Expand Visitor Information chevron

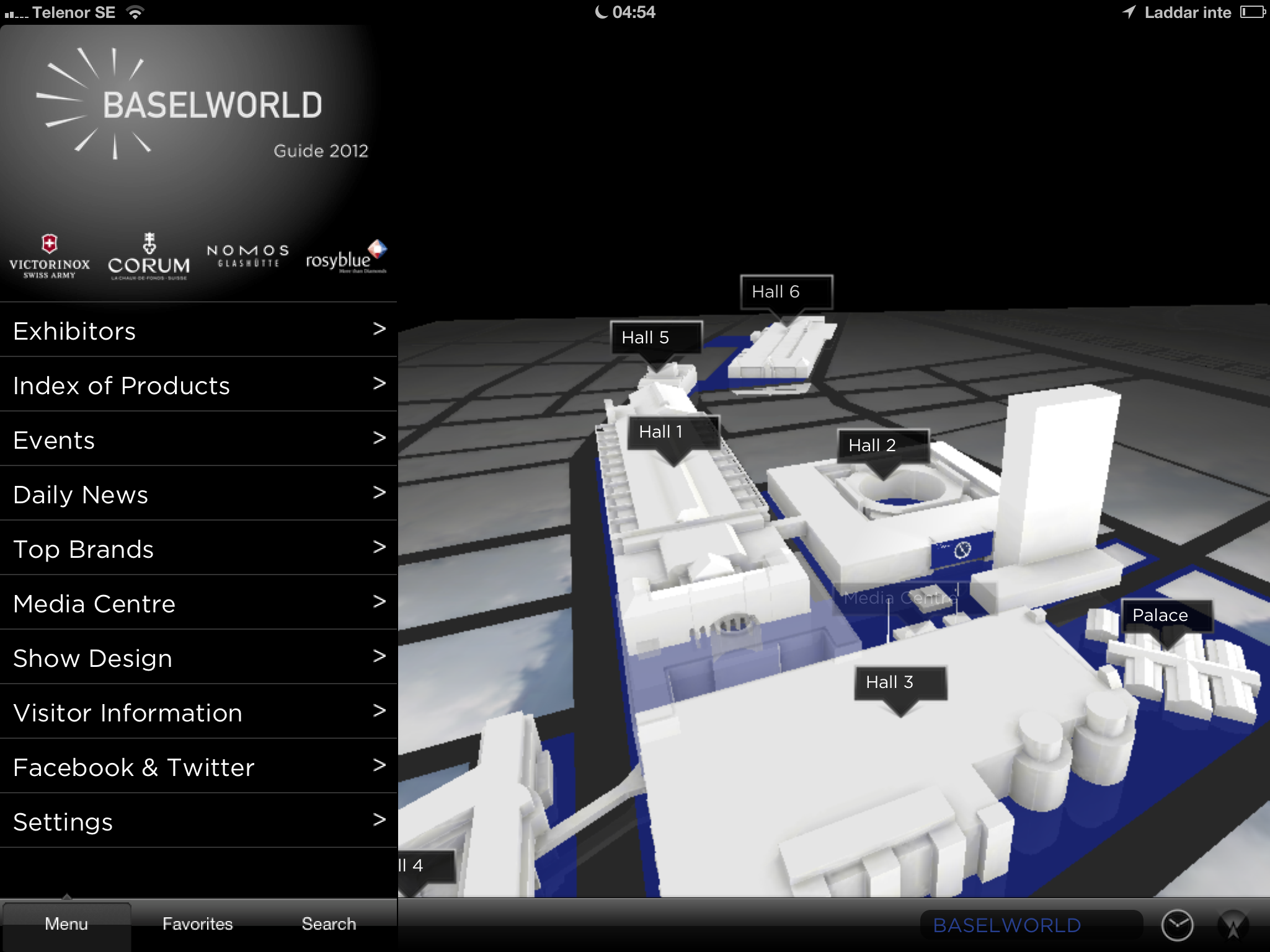click(x=380, y=710)
